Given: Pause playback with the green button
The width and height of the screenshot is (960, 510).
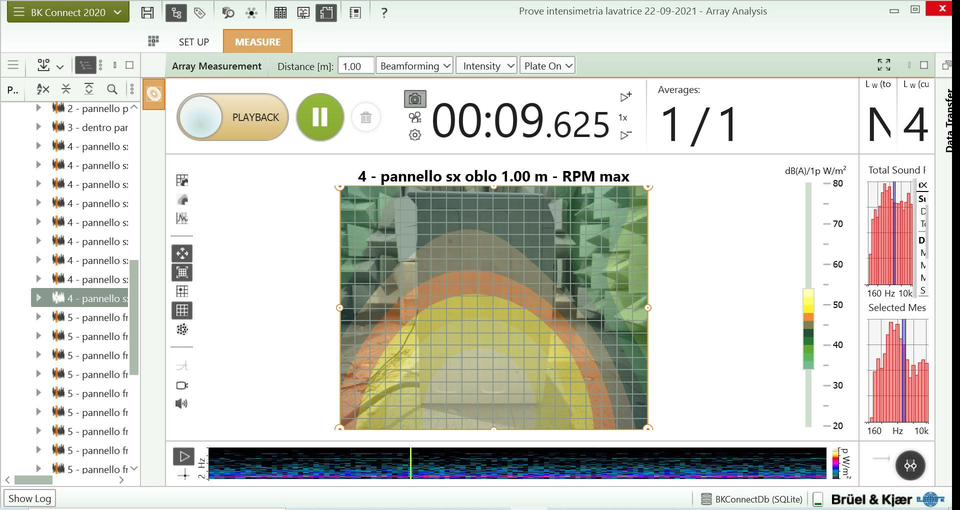Looking at the screenshot, I should point(320,117).
